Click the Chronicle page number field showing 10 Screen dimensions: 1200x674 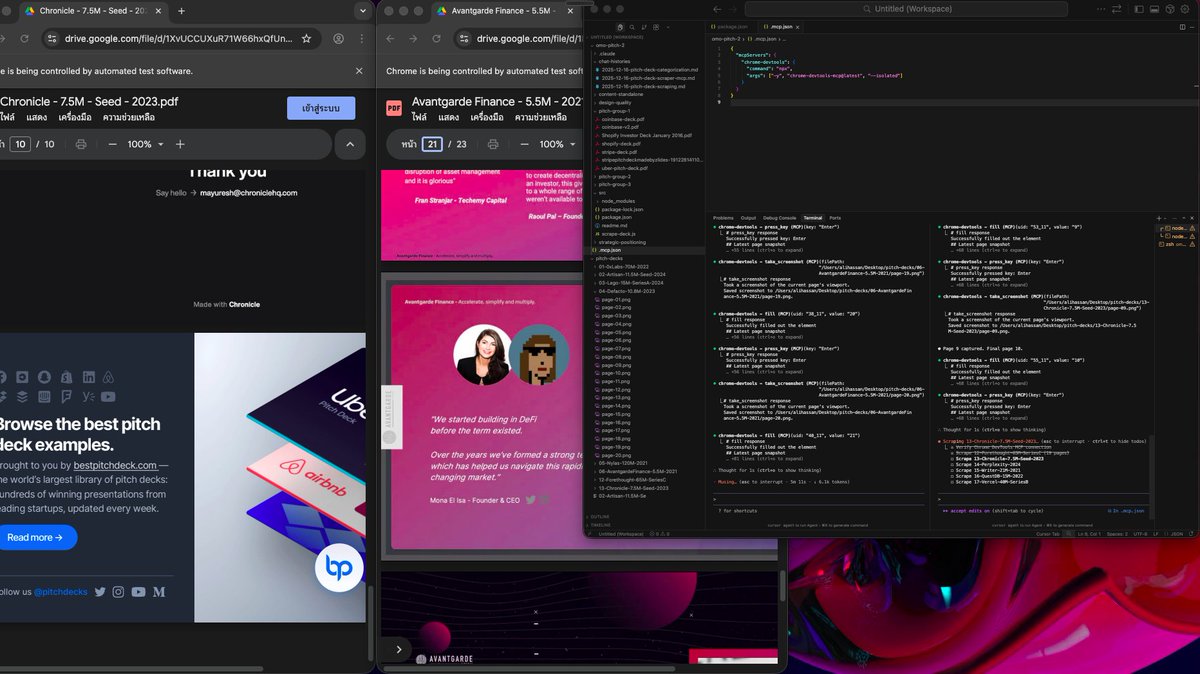[x=20, y=144]
